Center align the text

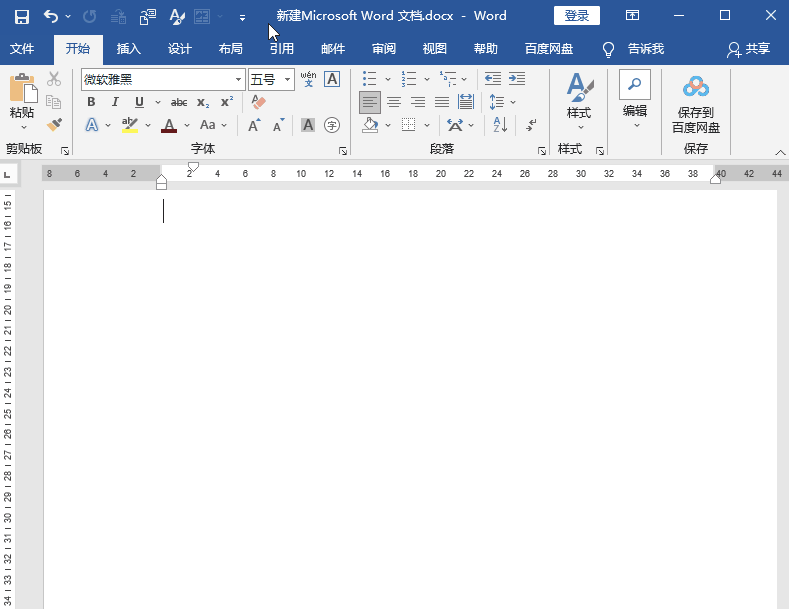point(393,102)
